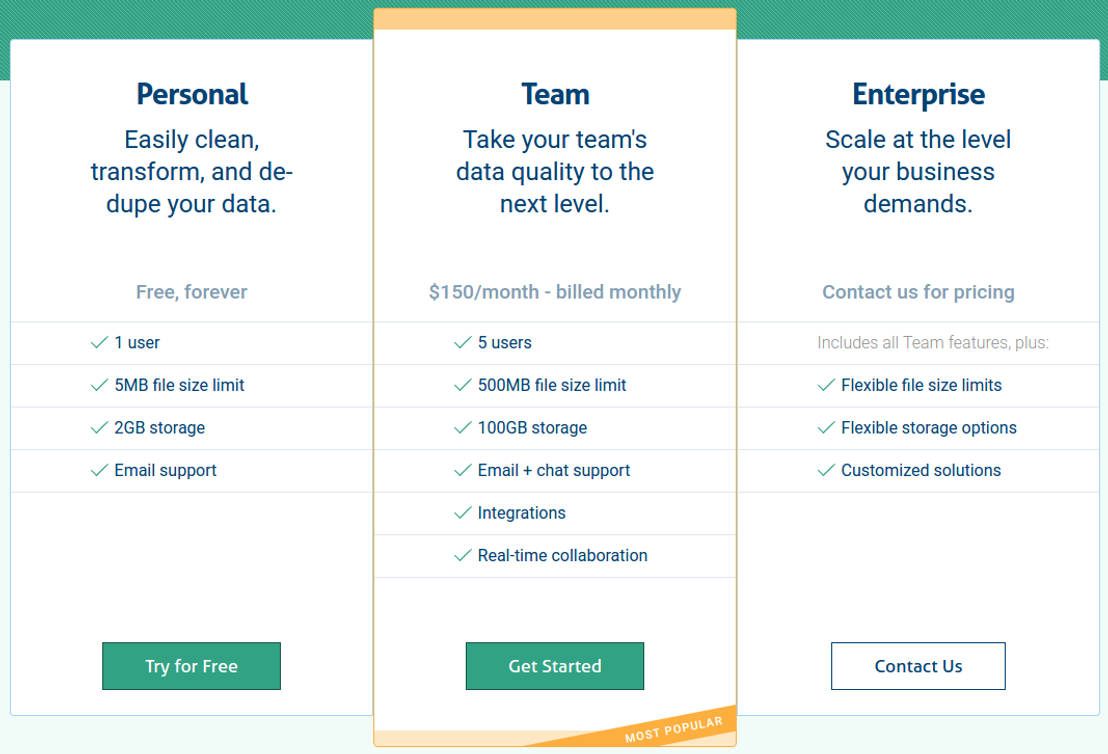Click the Contact Us button
This screenshot has height=754, width=1108.
(918, 666)
